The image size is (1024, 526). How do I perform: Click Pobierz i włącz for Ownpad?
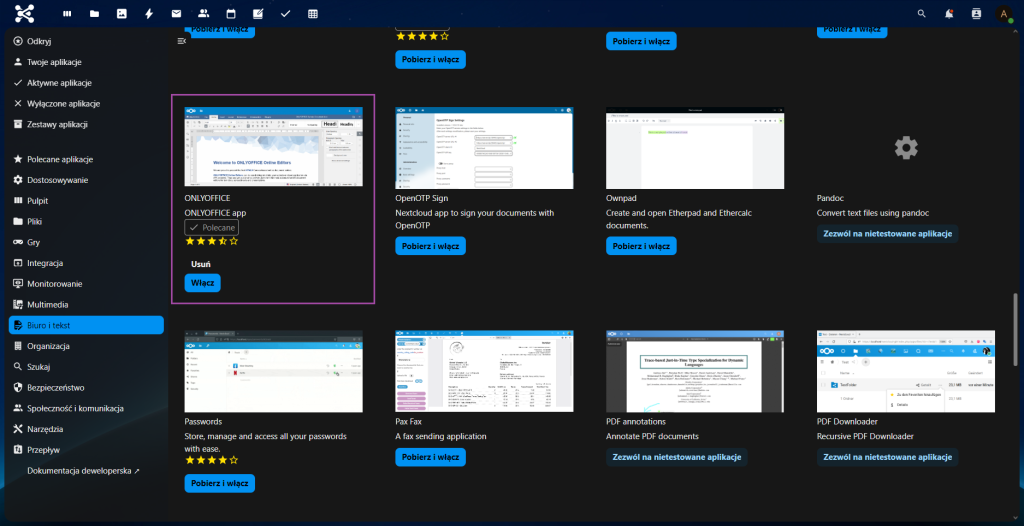(641, 246)
